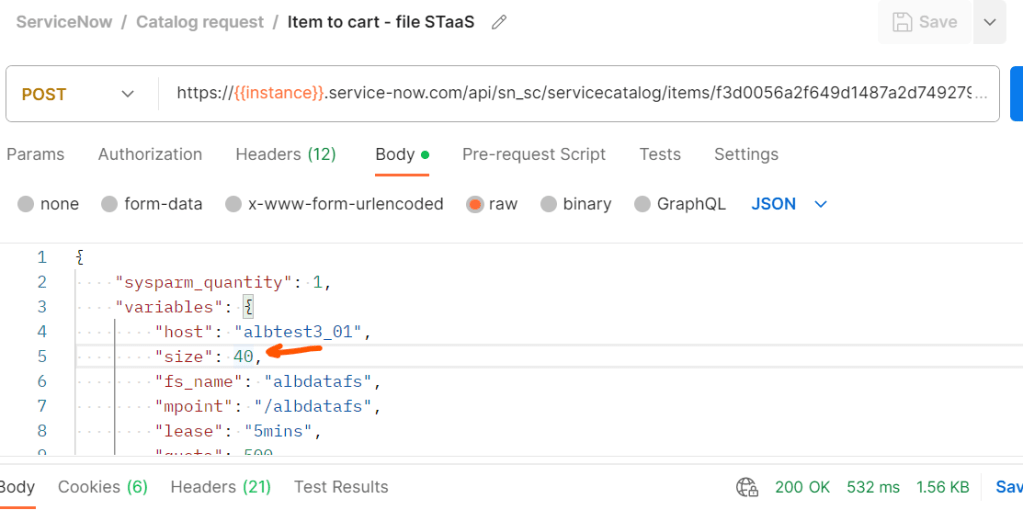Open the POST method dropdown
Image resolution: width=1023 pixels, height=510 pixels.
[x=78, y=94]
